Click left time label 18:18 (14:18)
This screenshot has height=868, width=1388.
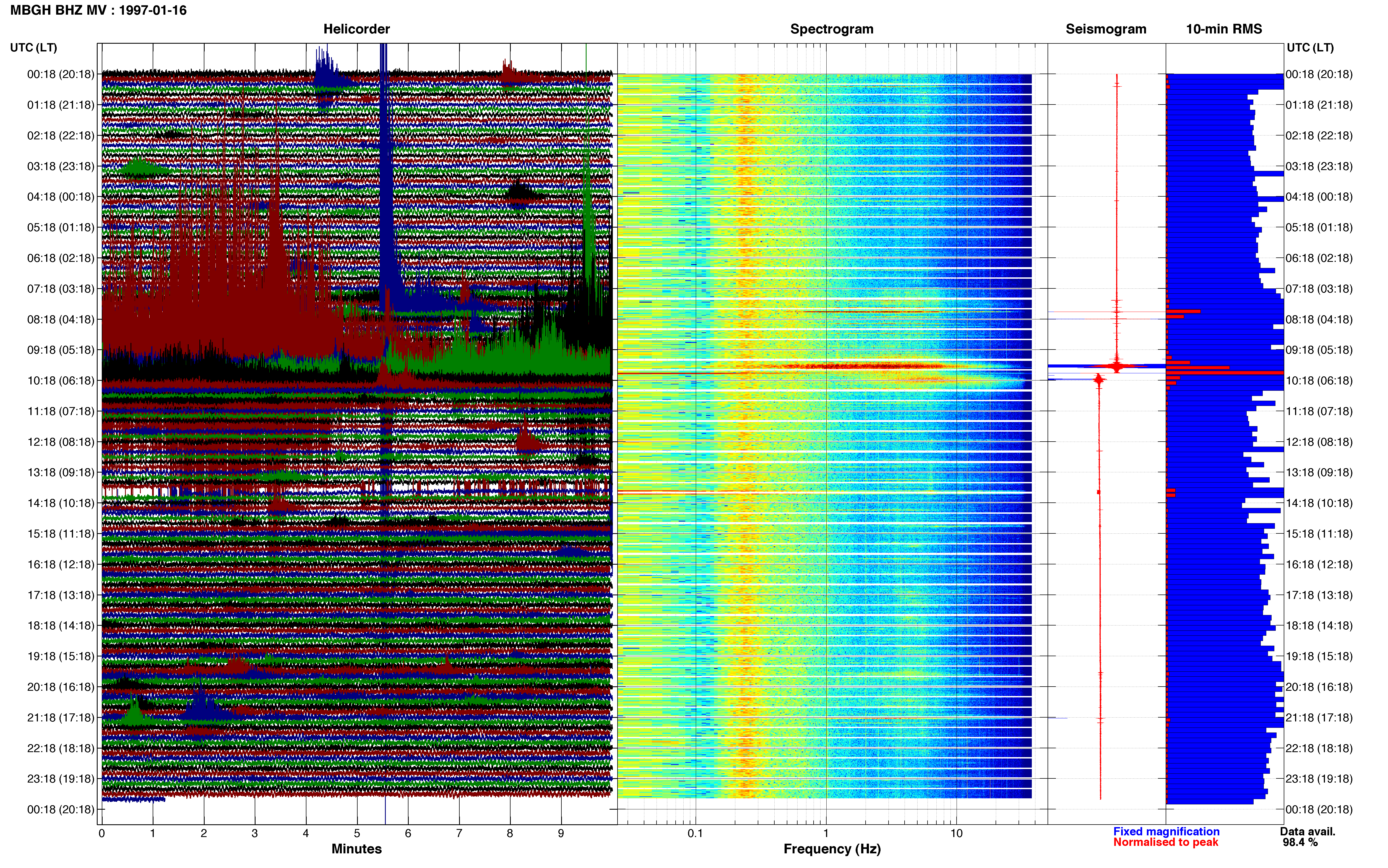pyautogui.click(x=61, y=626)
